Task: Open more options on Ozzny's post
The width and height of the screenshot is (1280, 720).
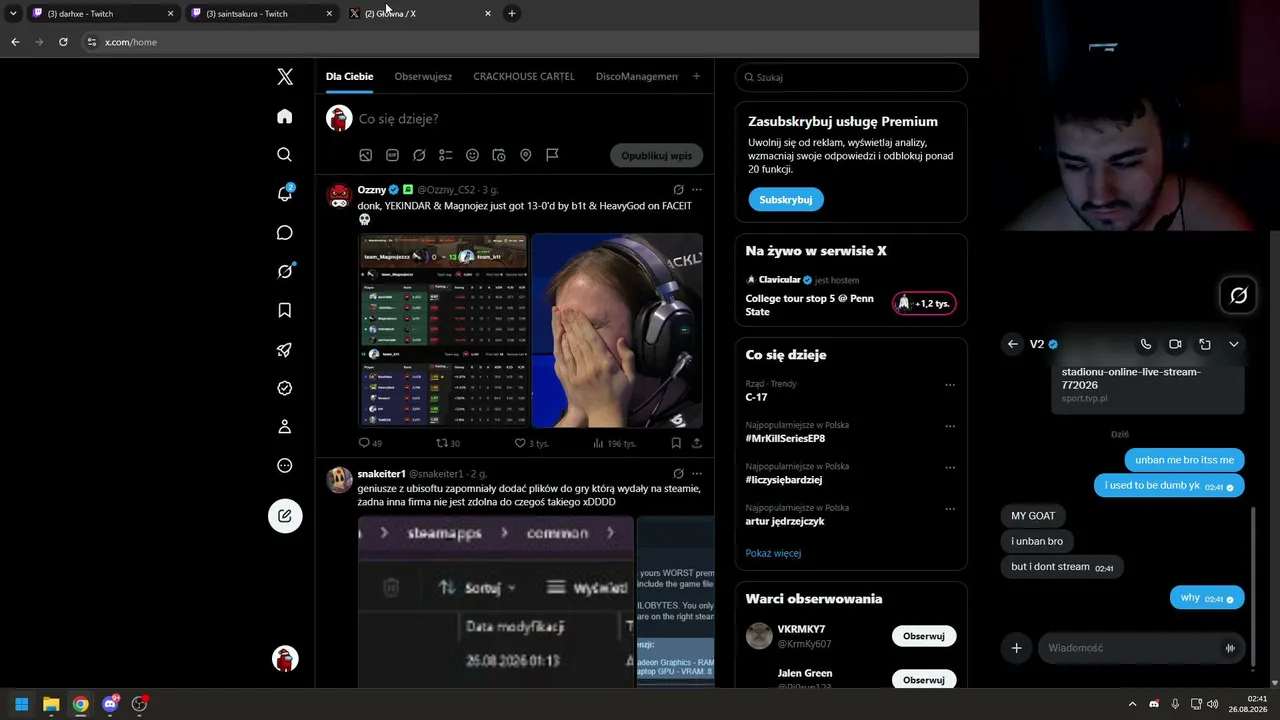Action: click(x=697, y=190)
